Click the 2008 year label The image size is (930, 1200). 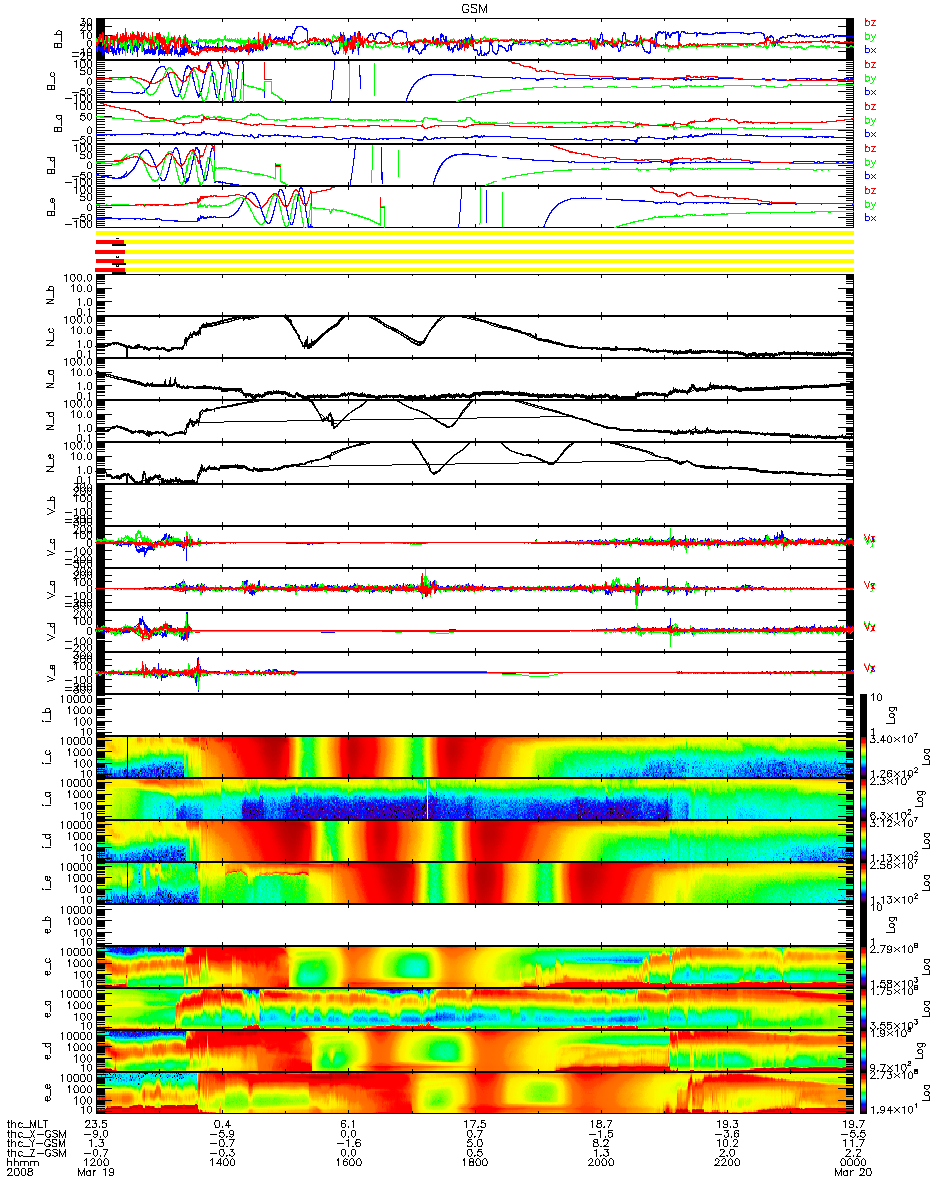pos(19,1174)
